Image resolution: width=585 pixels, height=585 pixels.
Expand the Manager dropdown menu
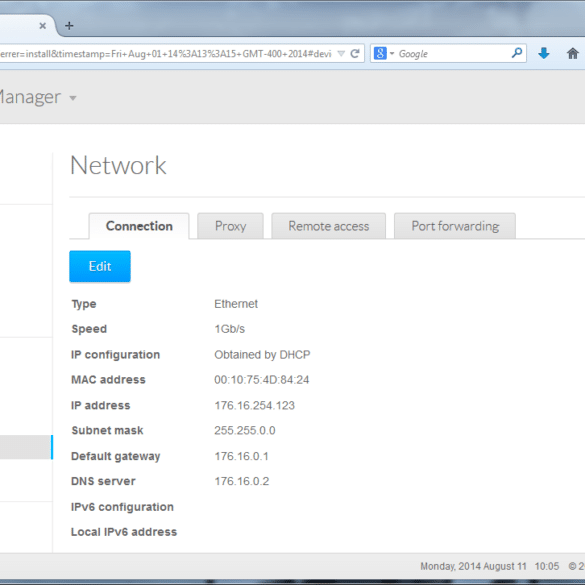73,98
